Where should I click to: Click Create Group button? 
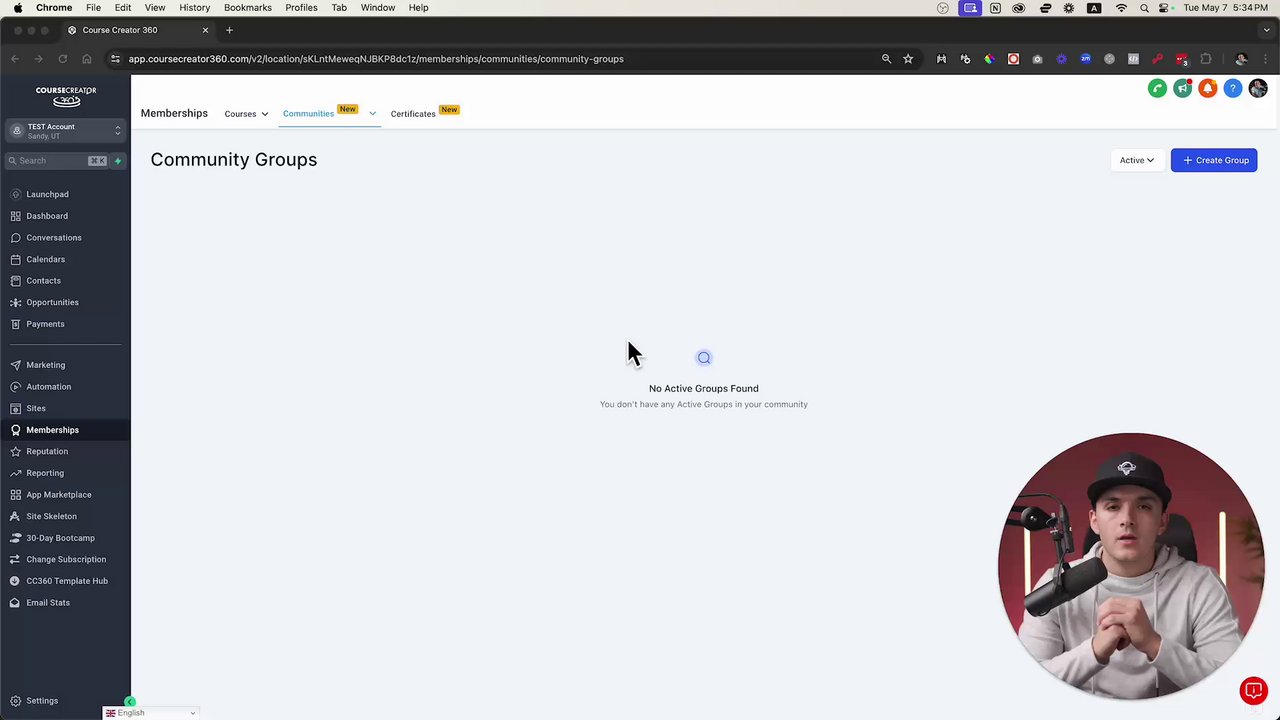tap(1214, 160)
